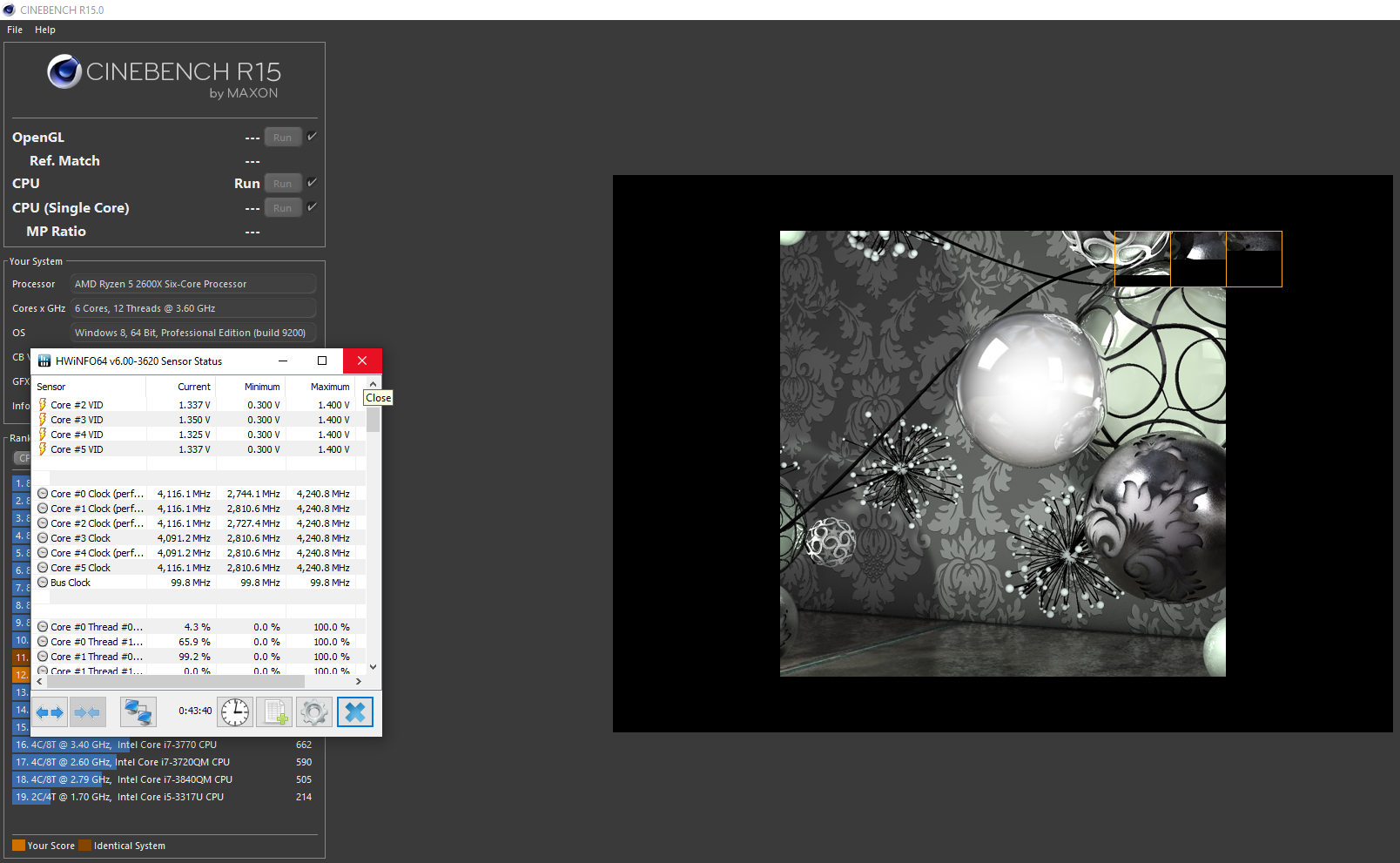Click the clock icon beside Core #2 Clock
This screenshot has height=863, width=1400.
click(43, 523)
